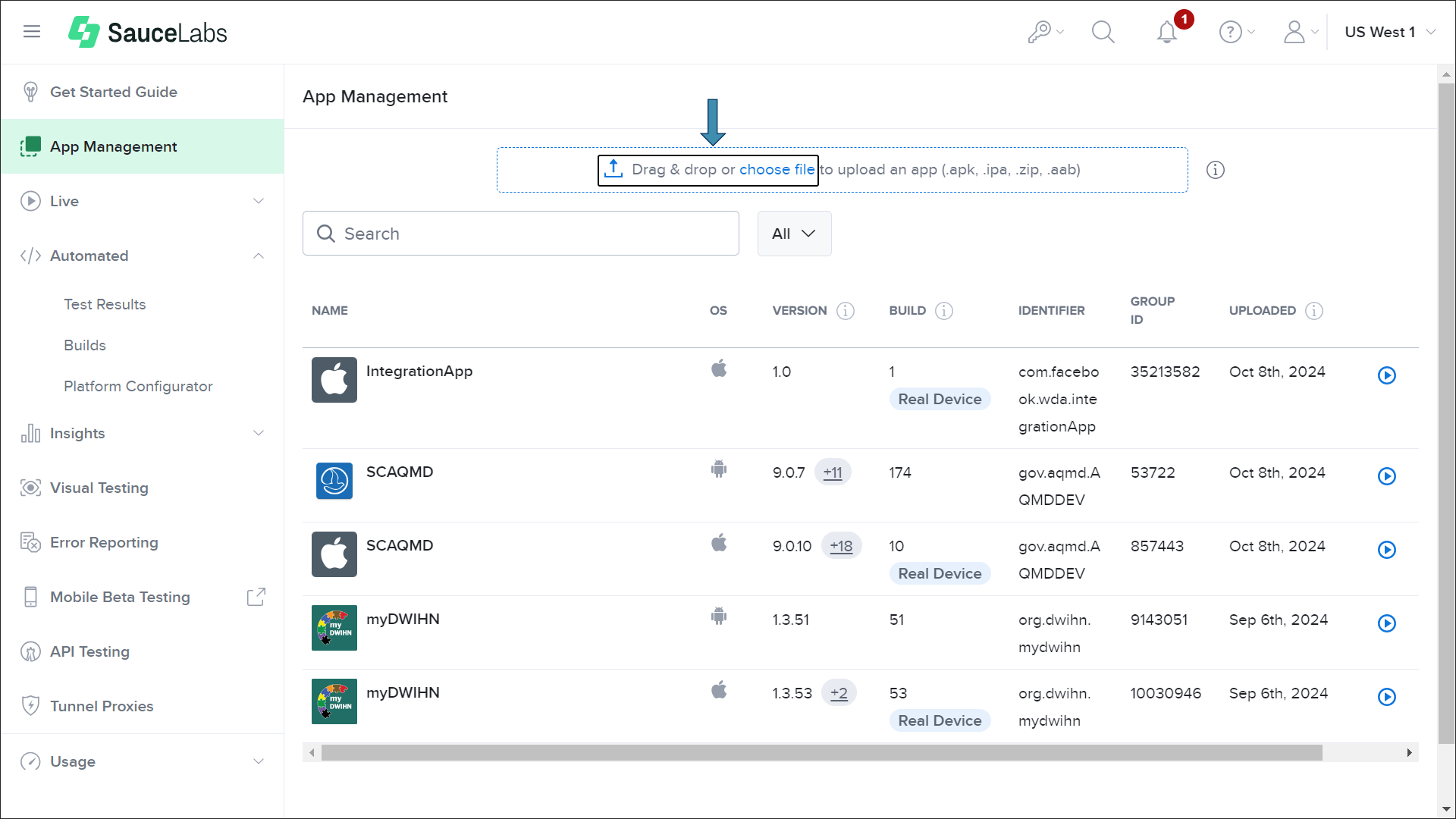
Task: Expand +2 versions for myDWIHN
Action: (x=839, y=693)
